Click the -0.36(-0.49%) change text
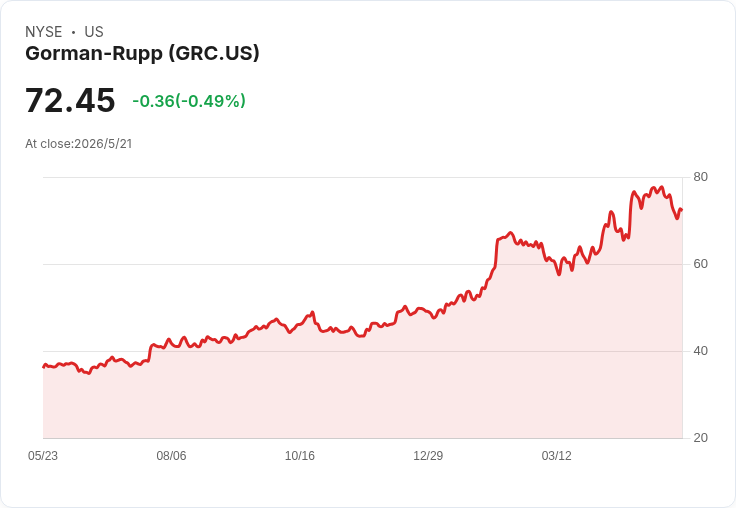 tap(189, 101)
